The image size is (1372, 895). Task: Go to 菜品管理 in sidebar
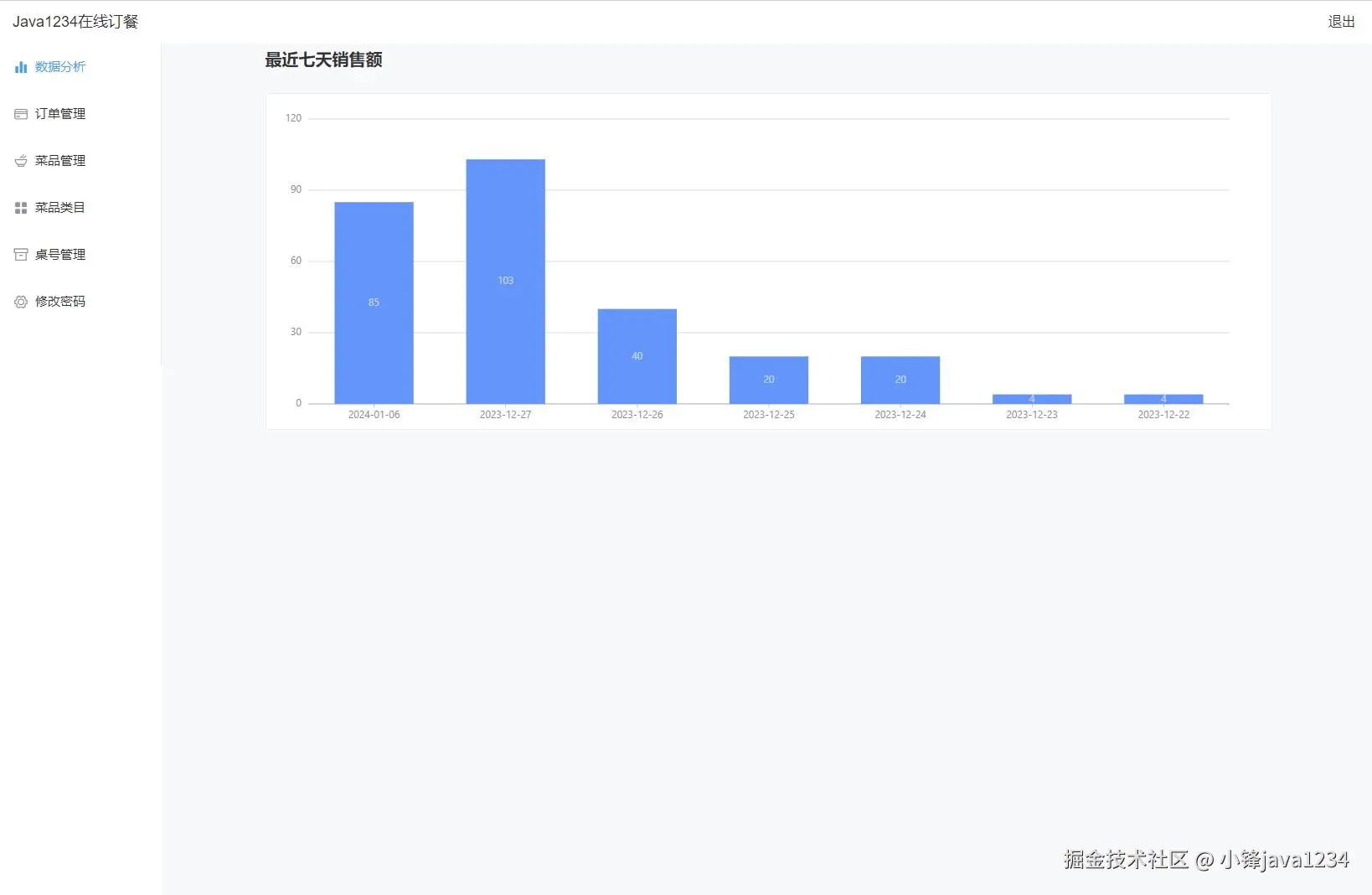click(x=80, y=161)
